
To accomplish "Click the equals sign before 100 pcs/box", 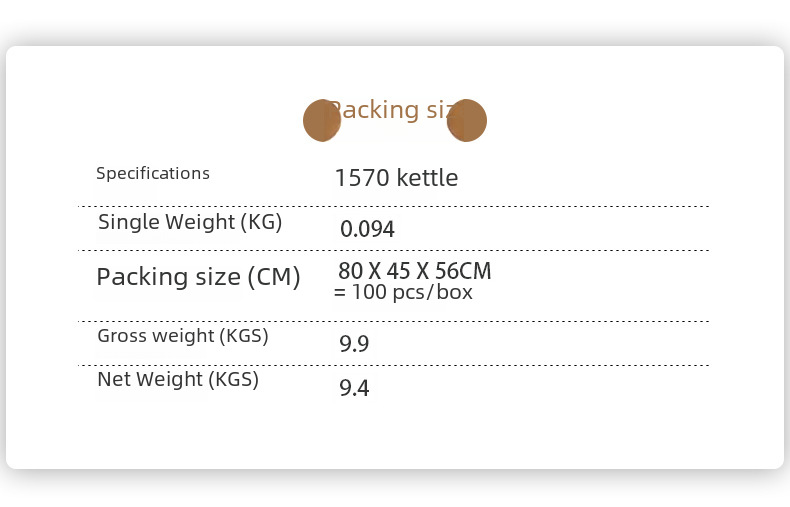I will coord(340,293).
